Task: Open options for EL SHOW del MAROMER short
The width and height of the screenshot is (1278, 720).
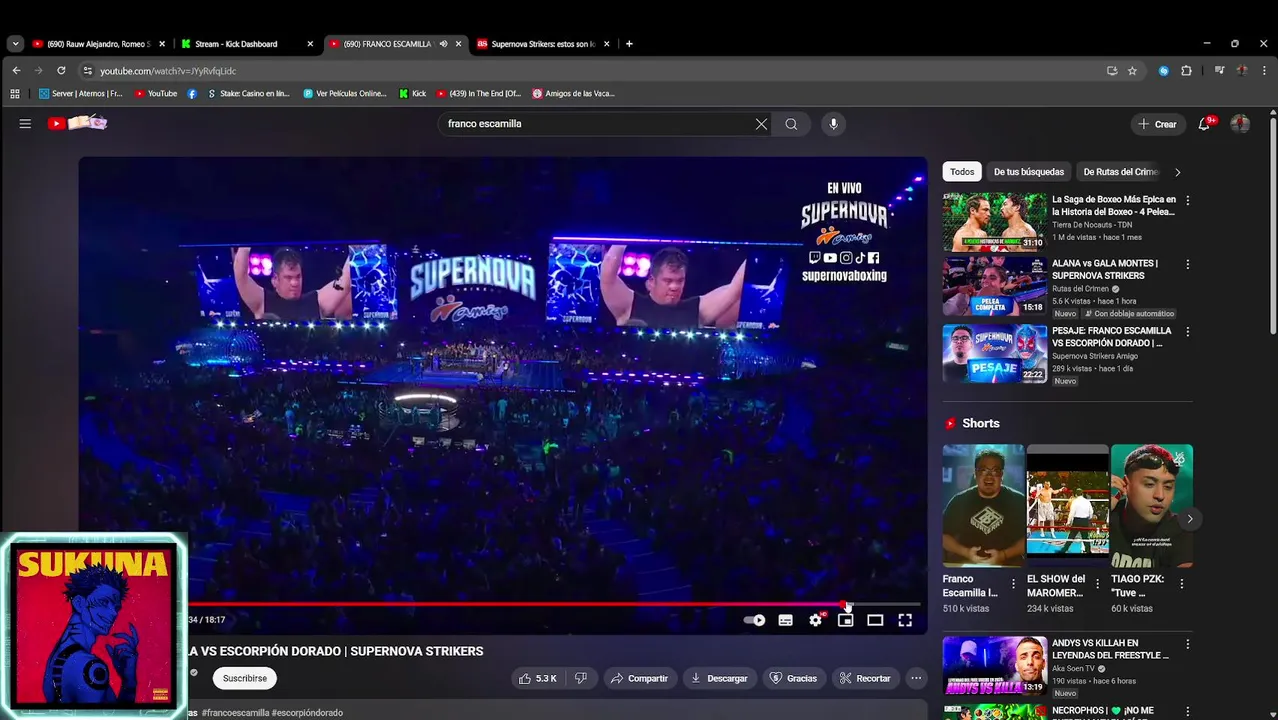Action: tap(1097, 583)
